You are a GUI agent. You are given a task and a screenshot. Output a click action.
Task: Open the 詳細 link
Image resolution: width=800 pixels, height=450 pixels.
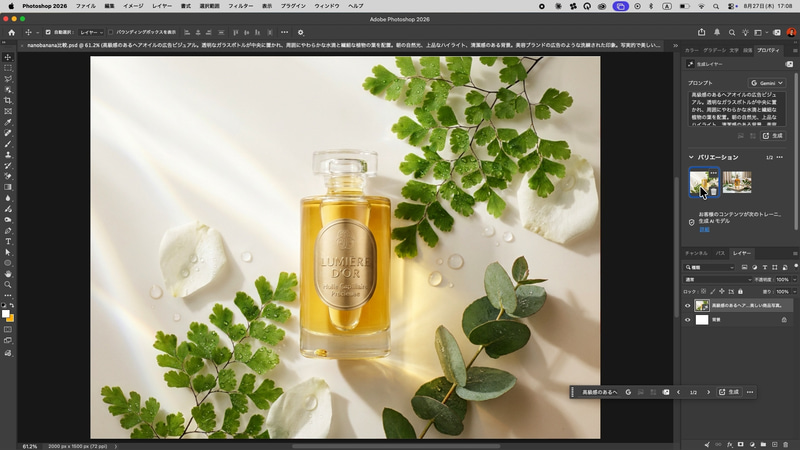(x=704, y=230)
